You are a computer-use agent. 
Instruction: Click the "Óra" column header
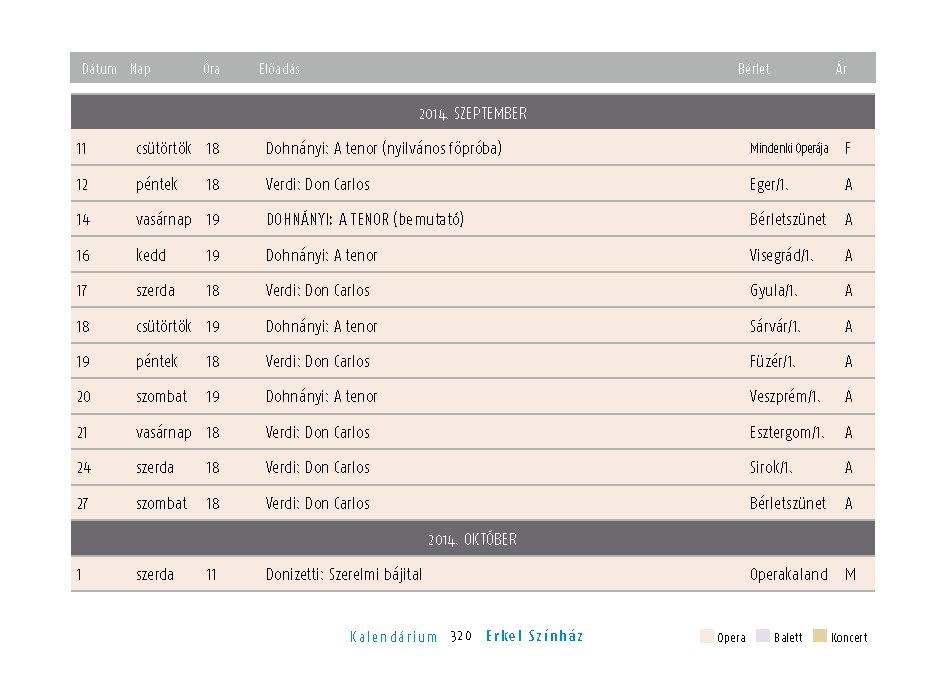click(212, 69)
